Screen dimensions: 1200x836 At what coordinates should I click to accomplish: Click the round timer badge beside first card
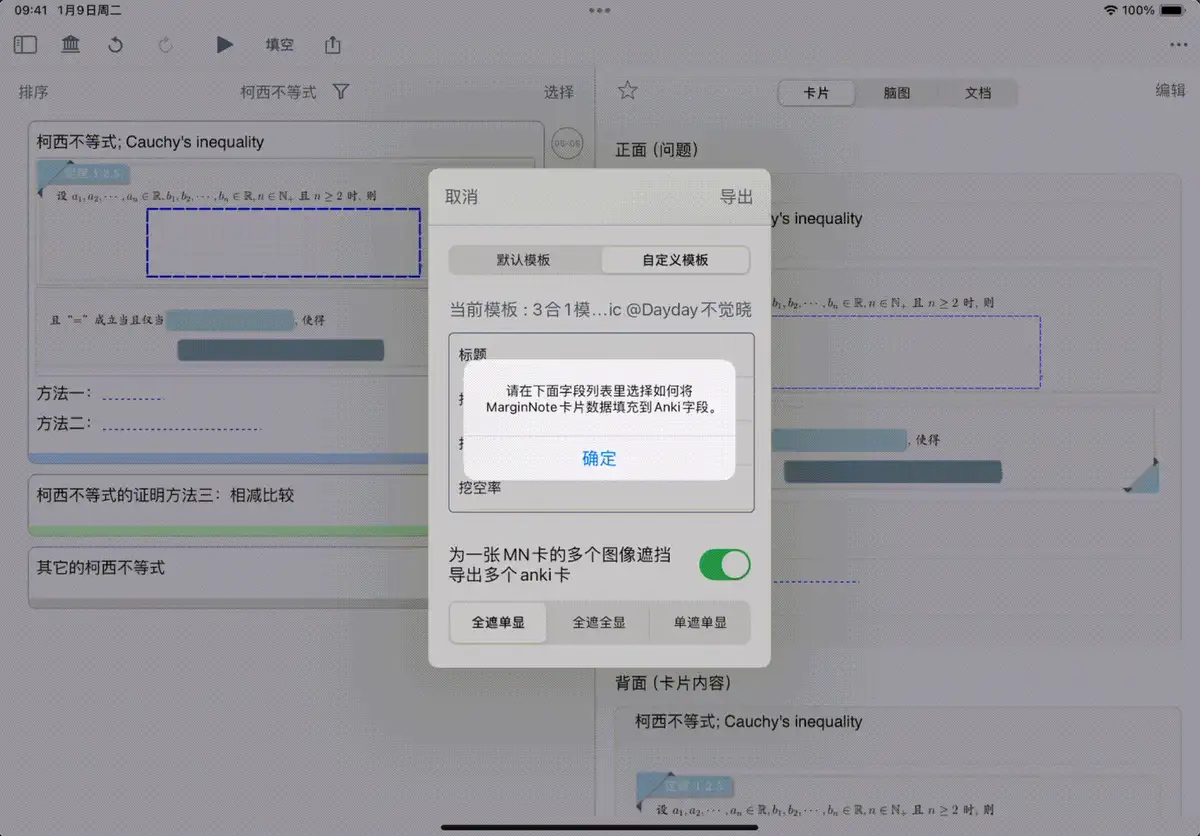click(567, 144)
